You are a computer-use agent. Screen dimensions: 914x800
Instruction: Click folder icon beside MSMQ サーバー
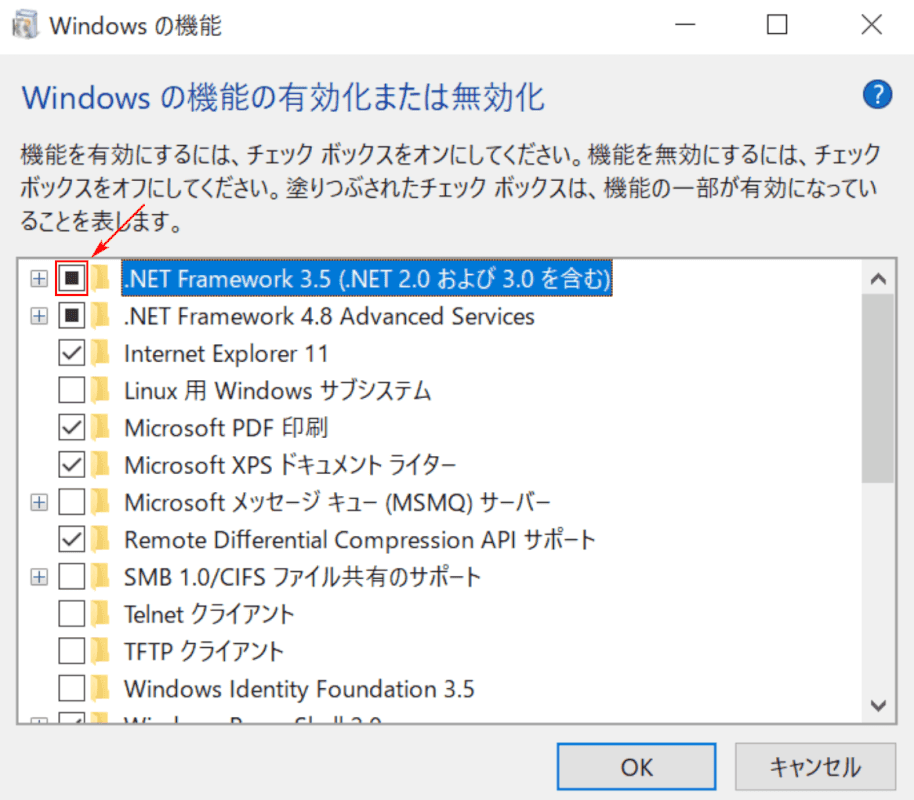click(x=101, y=502)
